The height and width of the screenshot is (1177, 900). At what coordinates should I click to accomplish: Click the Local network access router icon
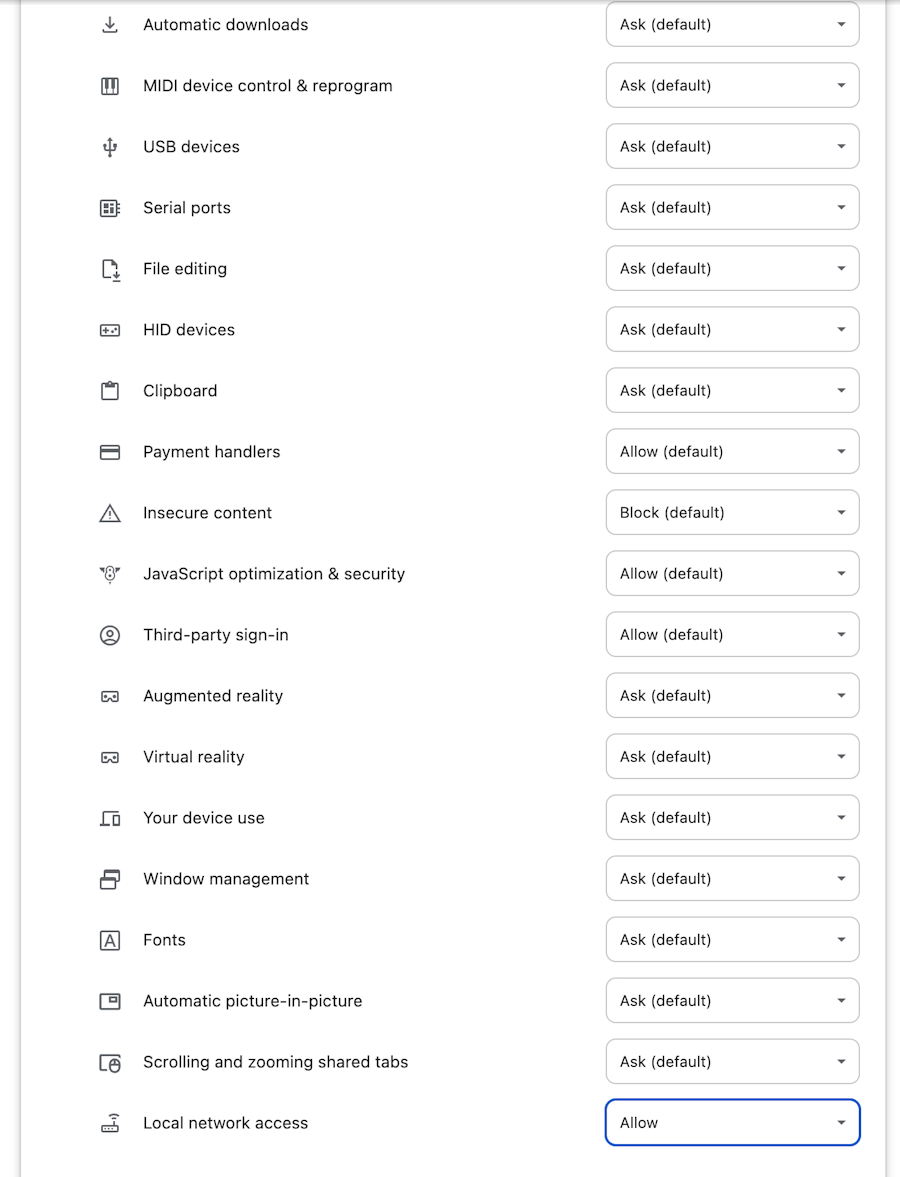coord(110,1123)
